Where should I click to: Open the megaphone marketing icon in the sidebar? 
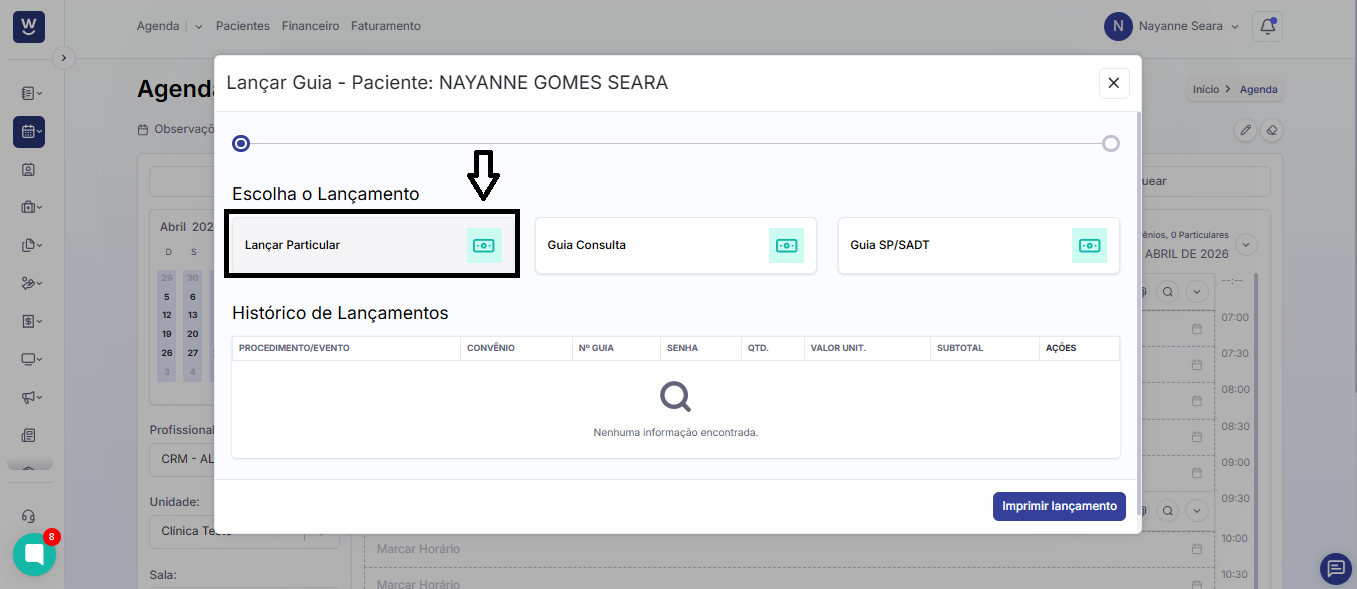click(x=31, y=397)
